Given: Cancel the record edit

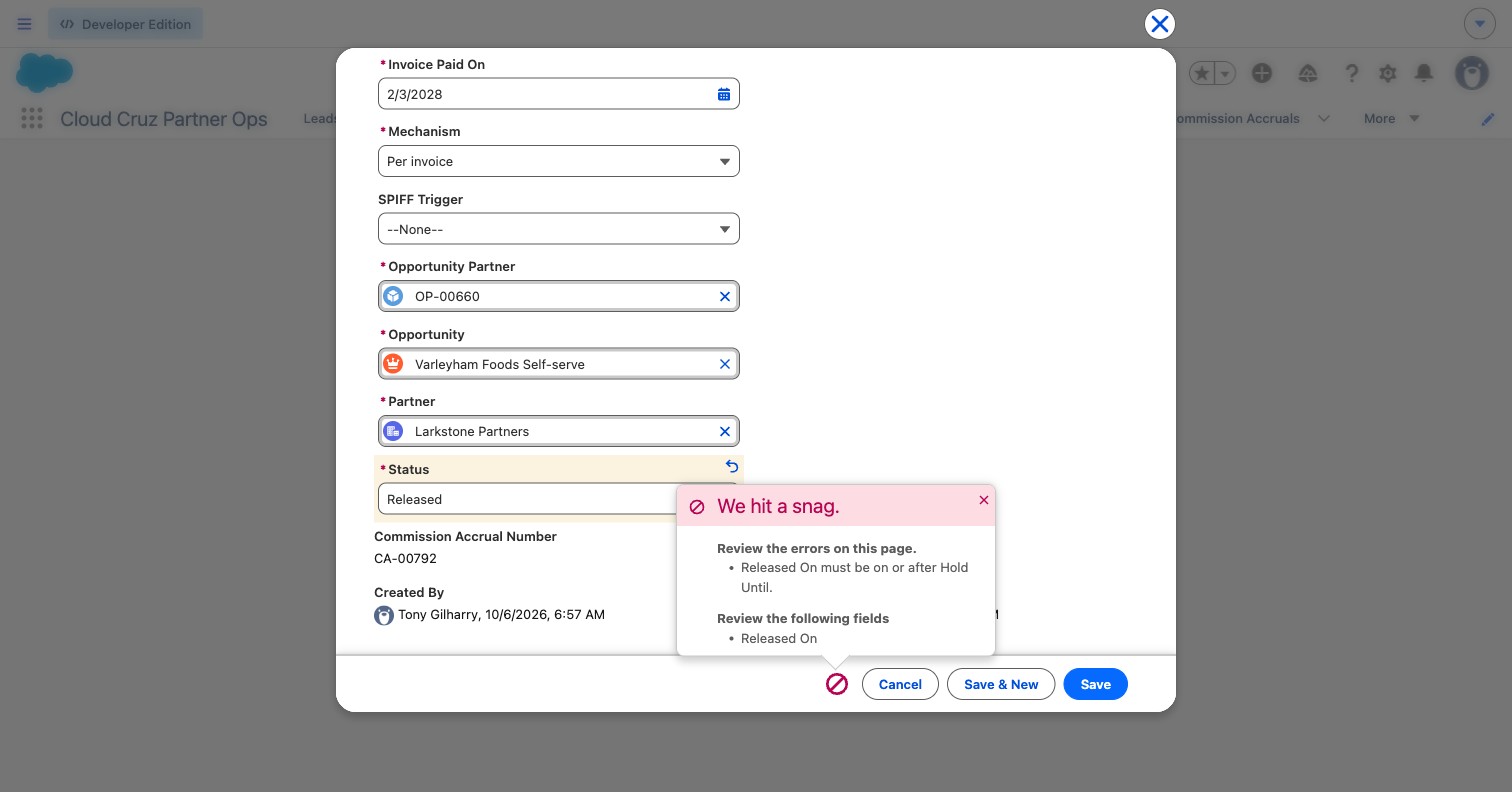Looking at the screenshot, I should pos(900,684).
